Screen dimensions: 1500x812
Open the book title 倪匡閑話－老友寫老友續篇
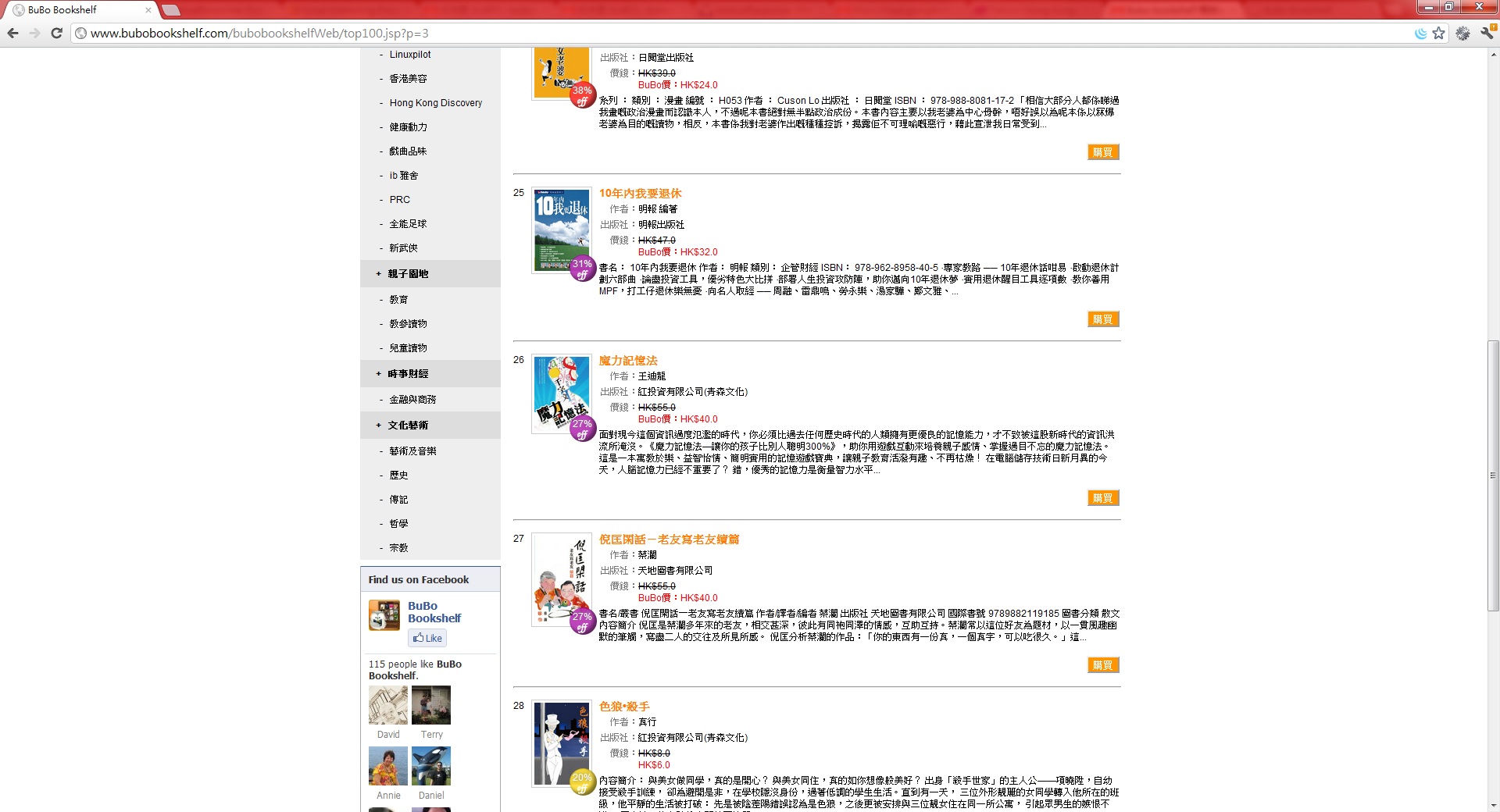669,540
